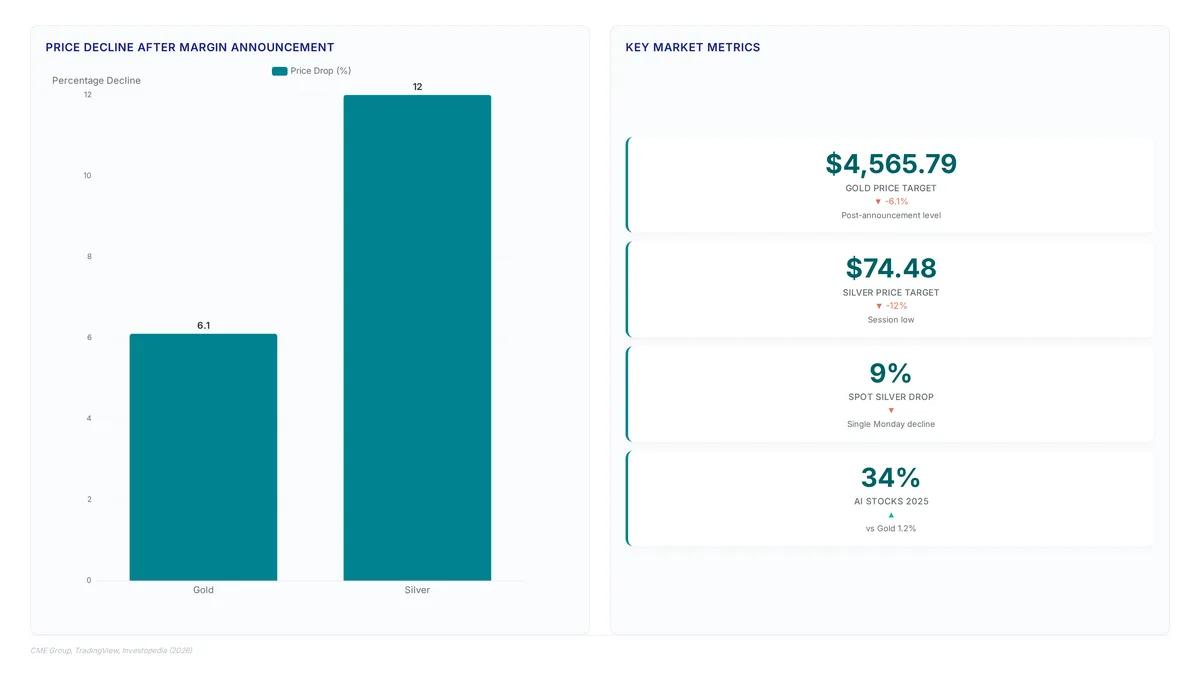Click the AI Stocks 2025 label
Screen dimensions: 1200x675
tap(891, 501)
